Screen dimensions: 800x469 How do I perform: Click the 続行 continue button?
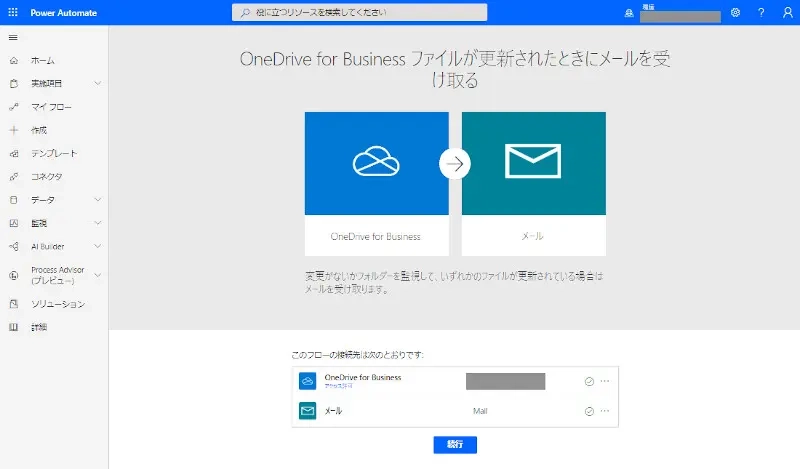(x=455, y=445)
